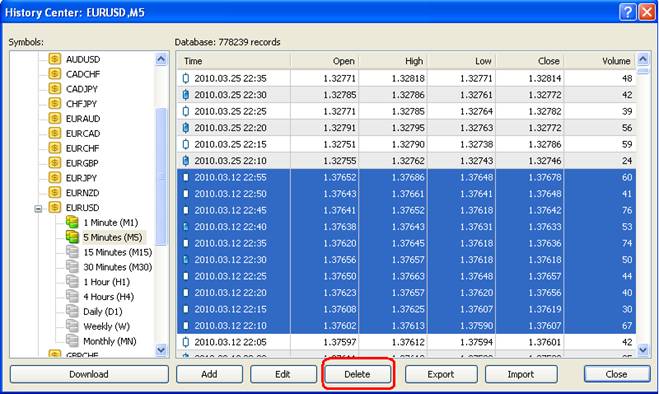Click the Export button

441,374
